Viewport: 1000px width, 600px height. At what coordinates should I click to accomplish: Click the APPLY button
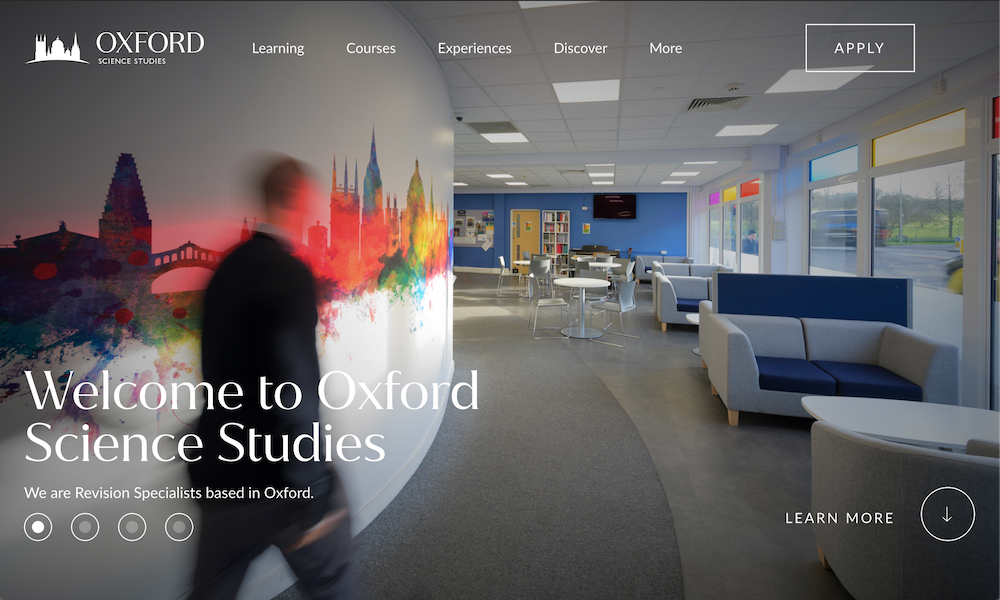click(860, 48)
